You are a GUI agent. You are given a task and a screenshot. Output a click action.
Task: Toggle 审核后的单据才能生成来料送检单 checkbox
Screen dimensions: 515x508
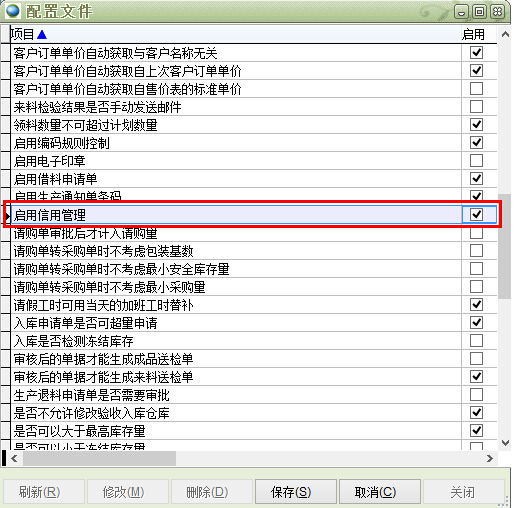click(x=476, y=377)
